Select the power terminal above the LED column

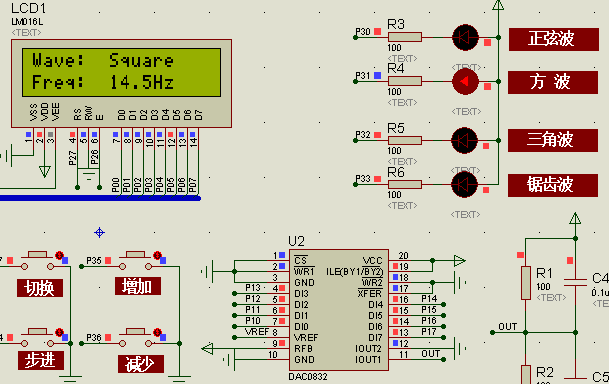pyautogui.click(x=498, y=5)
